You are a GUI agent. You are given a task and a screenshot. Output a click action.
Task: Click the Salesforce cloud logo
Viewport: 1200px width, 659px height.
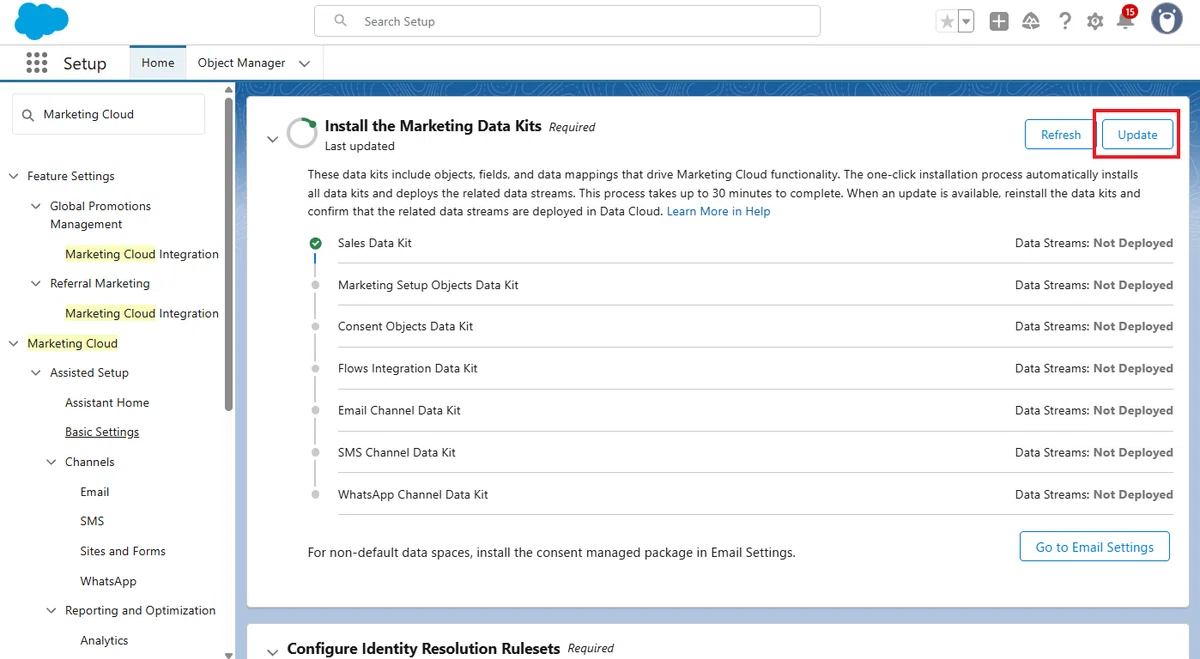tap(41, 21)
